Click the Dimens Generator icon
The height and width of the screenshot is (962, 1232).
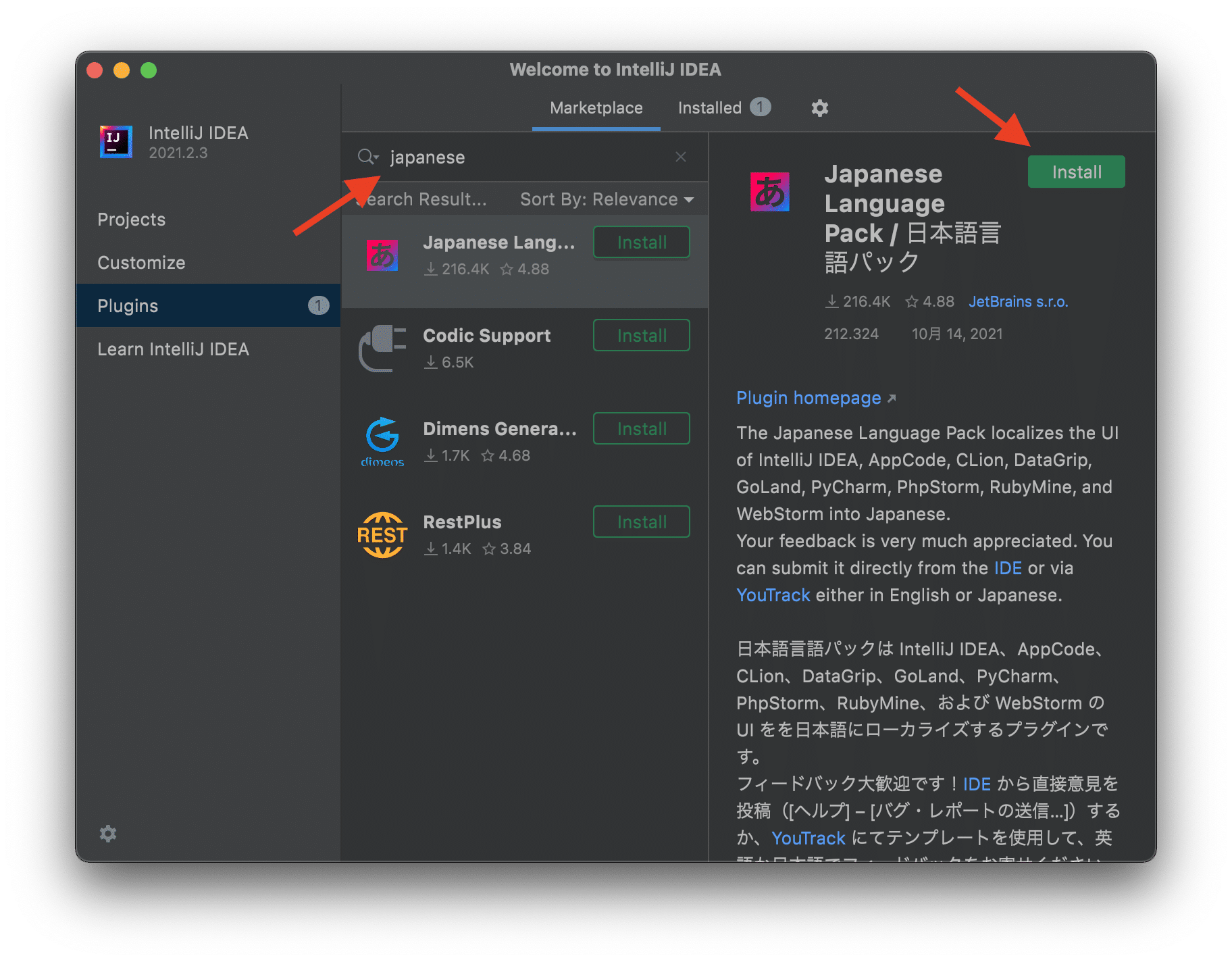382,441
